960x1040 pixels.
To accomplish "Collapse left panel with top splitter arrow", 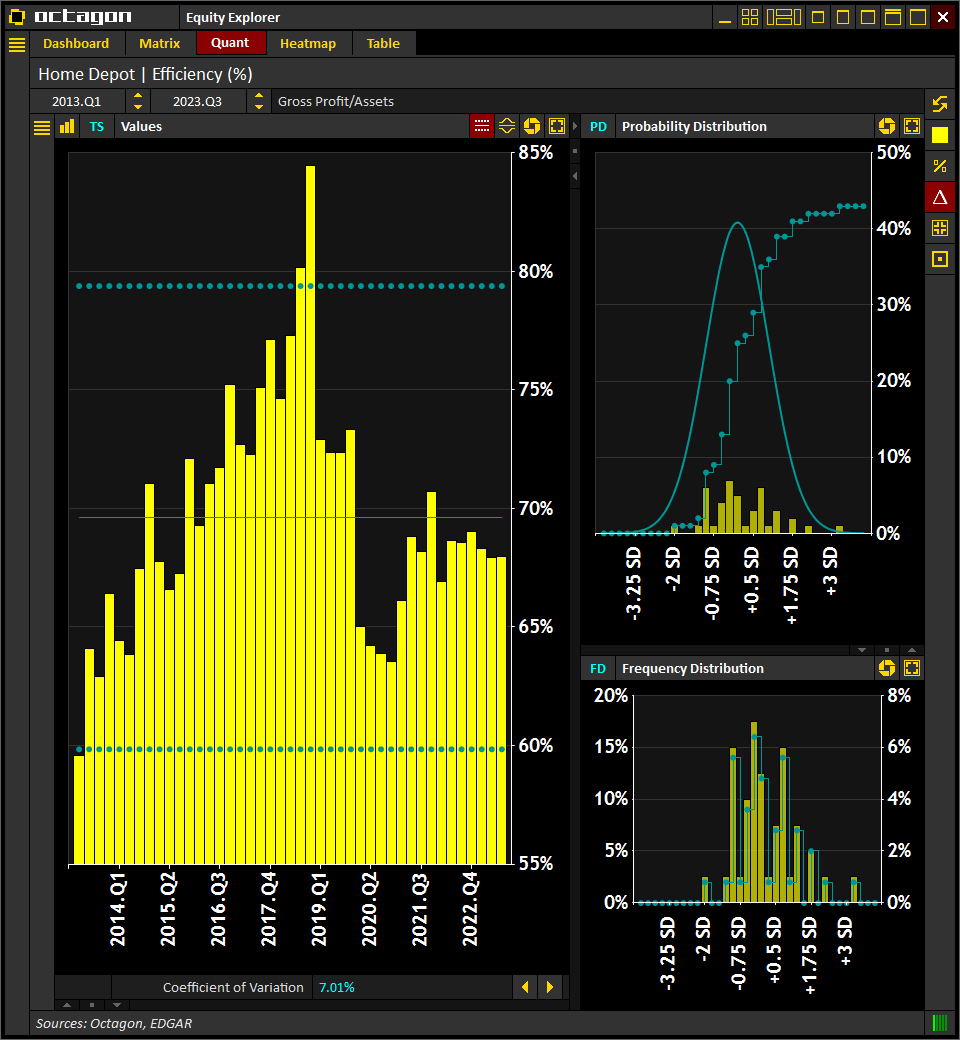I will tap(575, 126).
